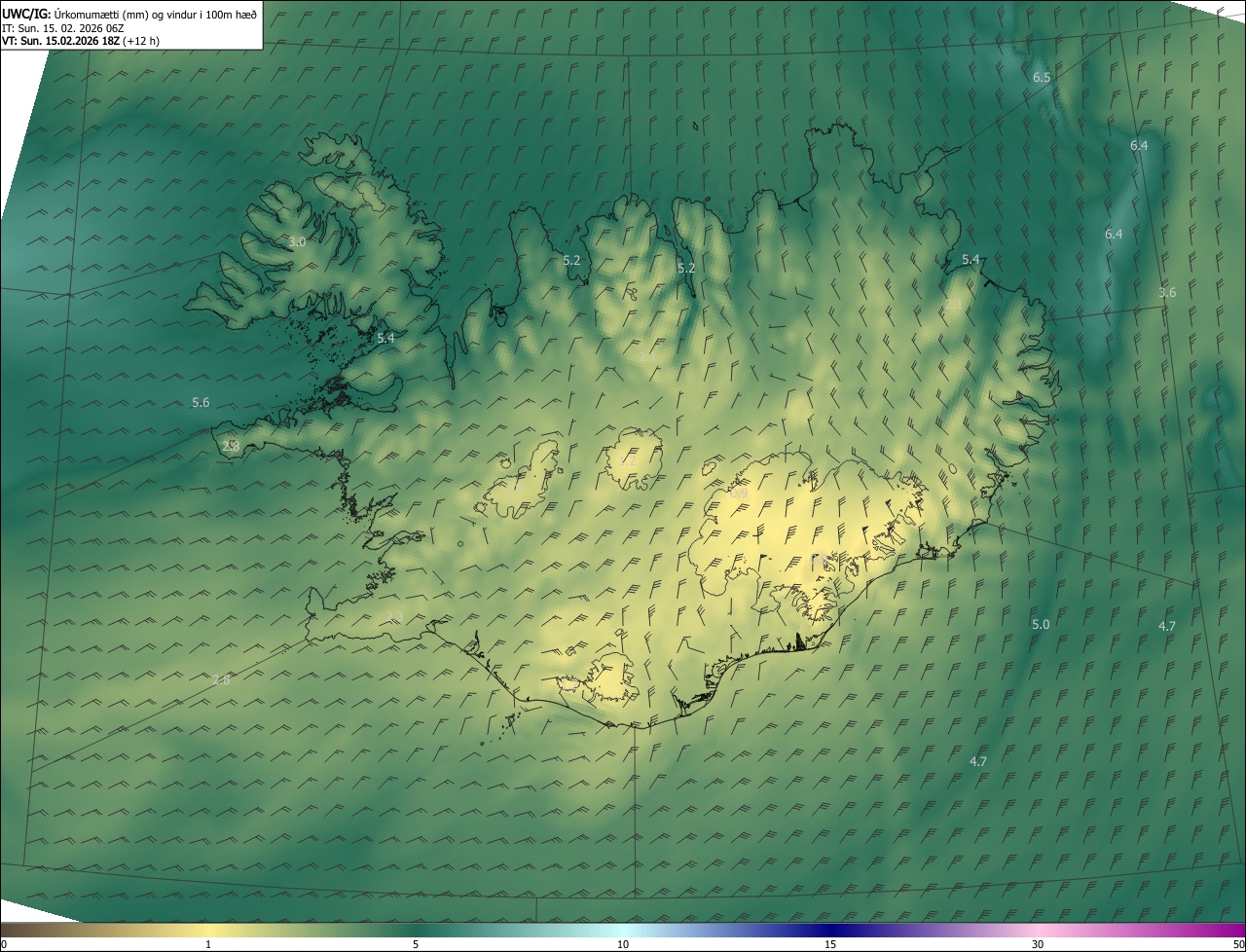Click the 'VT: Sun. 15.02.2026 18Z (+12 h)' line
Screen dimensions: 1246x952
[x=81, y=41]
